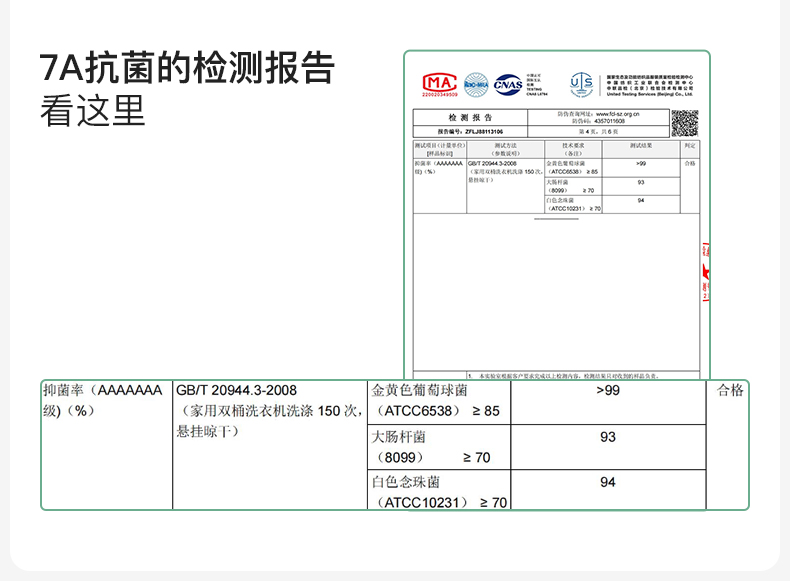Screen dimensions: 790x581
Task: Click "悬挂晾干)" in the enlarged table
Action: point(208,431)
